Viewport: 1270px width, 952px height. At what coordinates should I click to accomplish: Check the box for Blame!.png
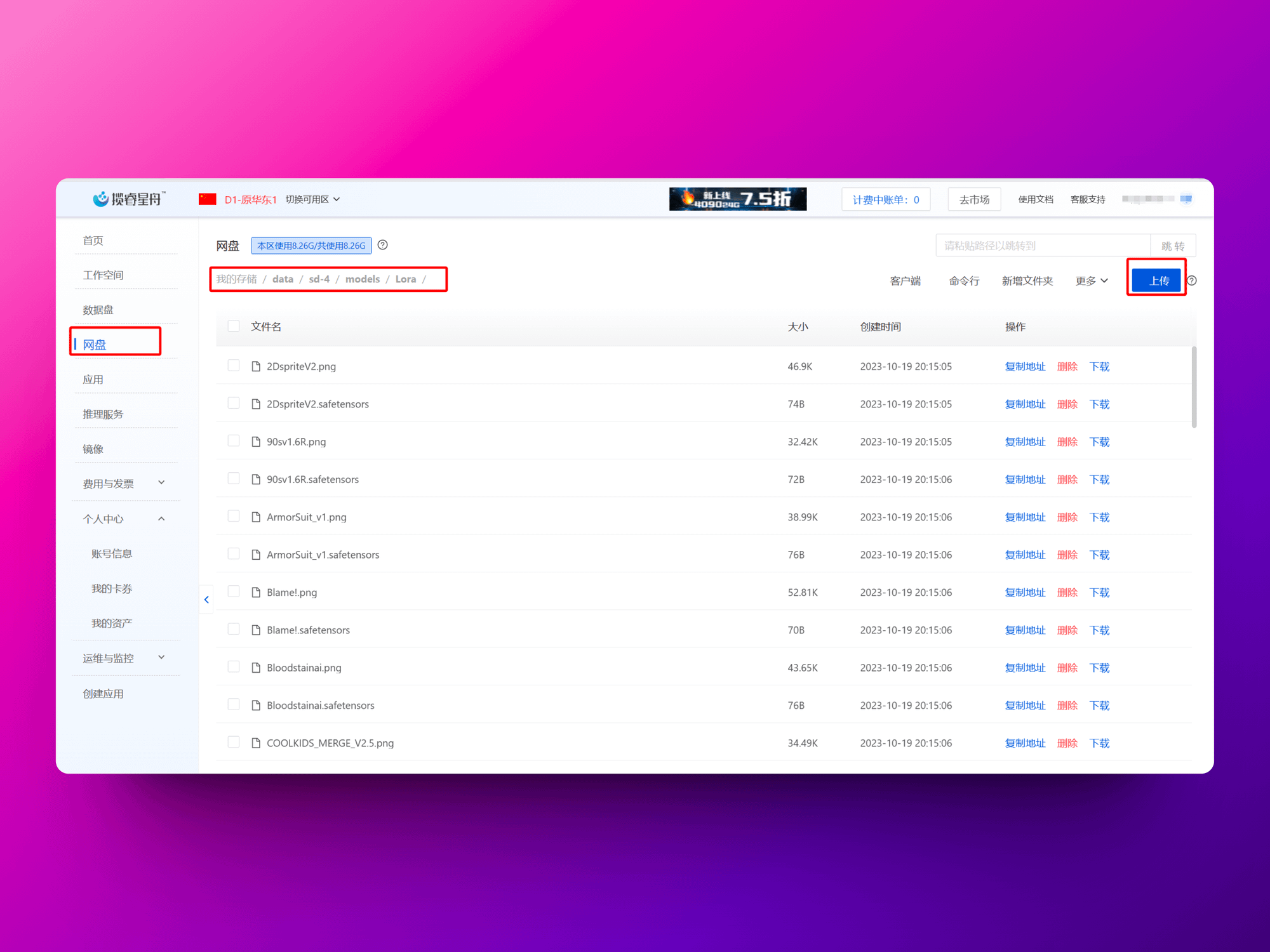234,592
